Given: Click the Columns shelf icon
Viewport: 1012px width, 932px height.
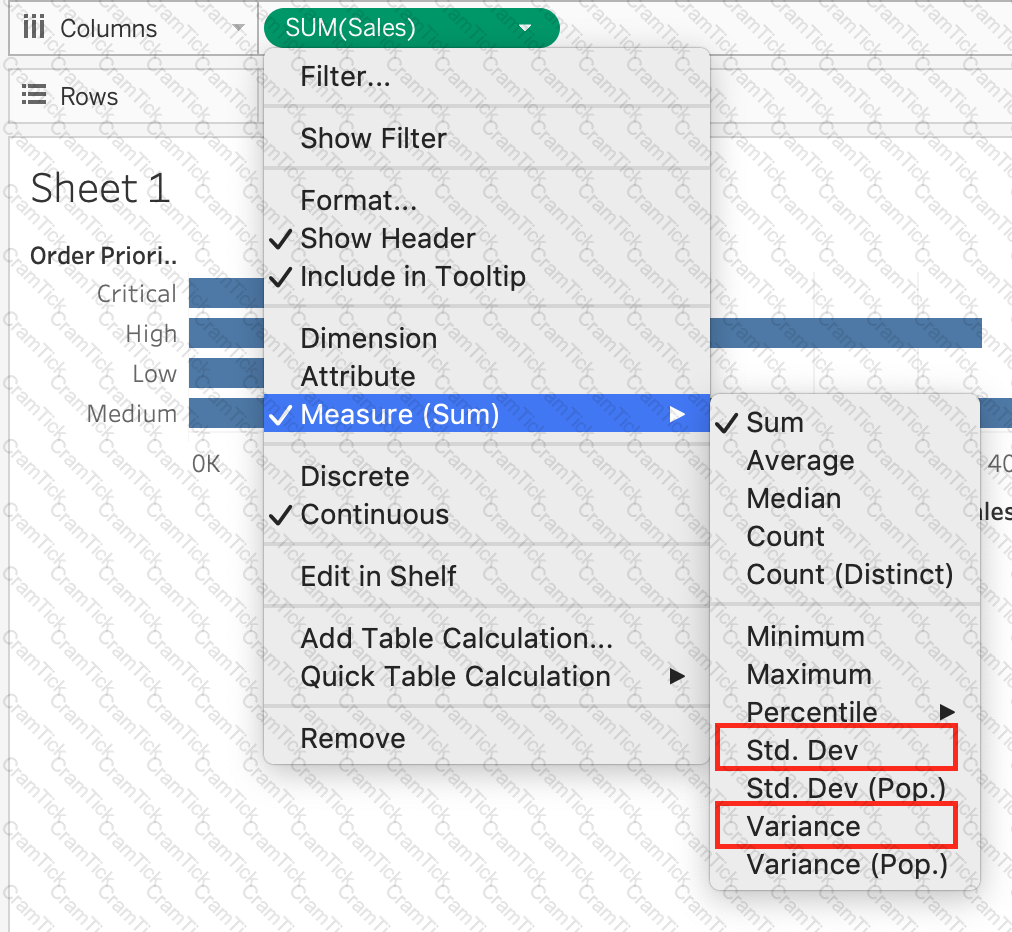Looking at the screenshot, I should click(x=34, y=27).
